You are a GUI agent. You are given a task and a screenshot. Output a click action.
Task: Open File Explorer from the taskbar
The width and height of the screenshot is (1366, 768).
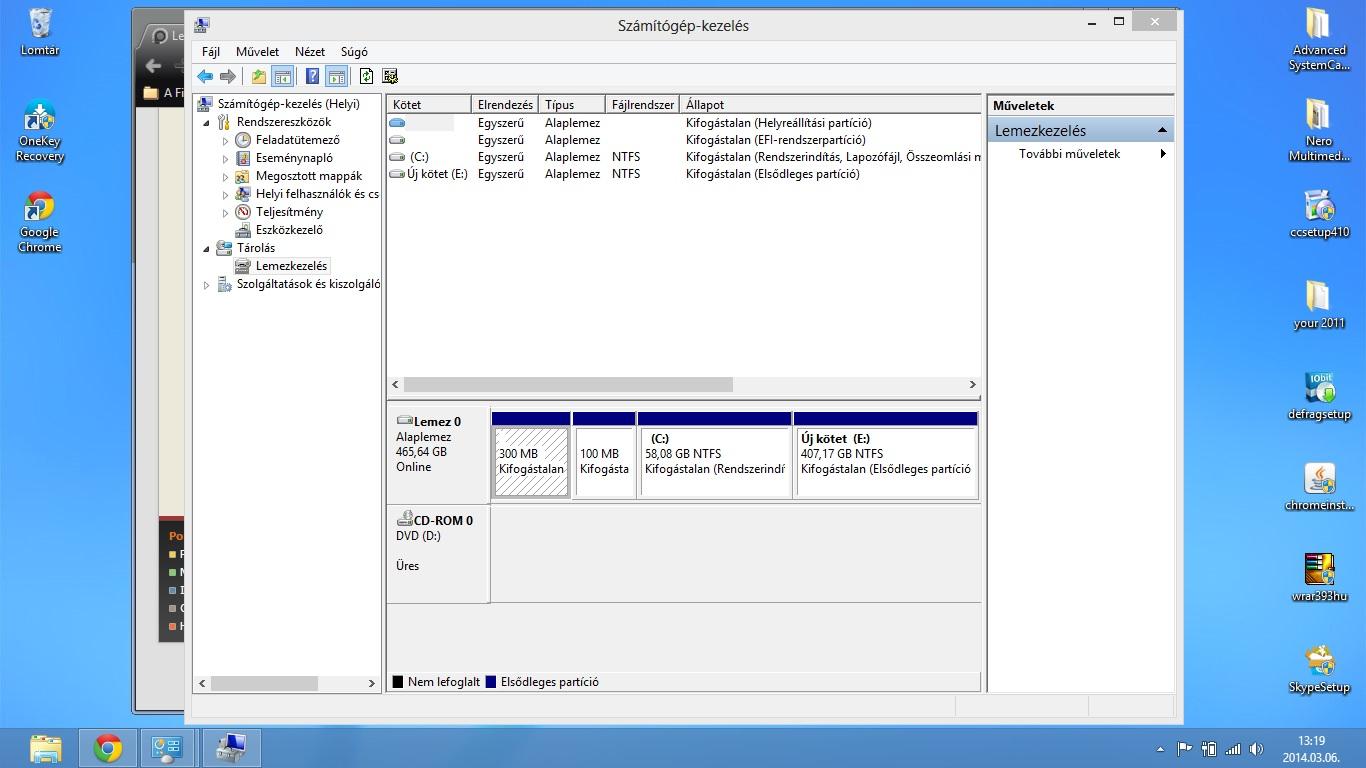(45, 748)
